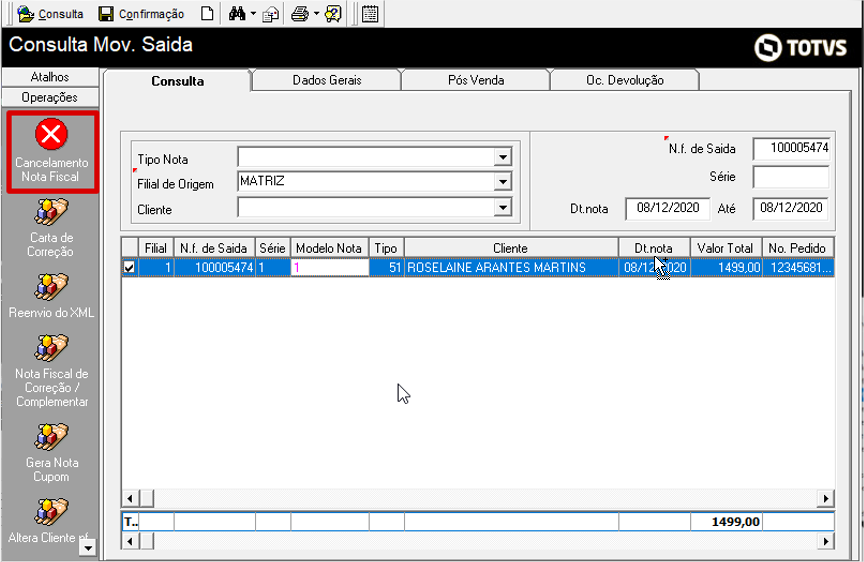Click the sidebar scroll-down arrow button
This screenshot has height=562, width=864.
tap(88, 547)
